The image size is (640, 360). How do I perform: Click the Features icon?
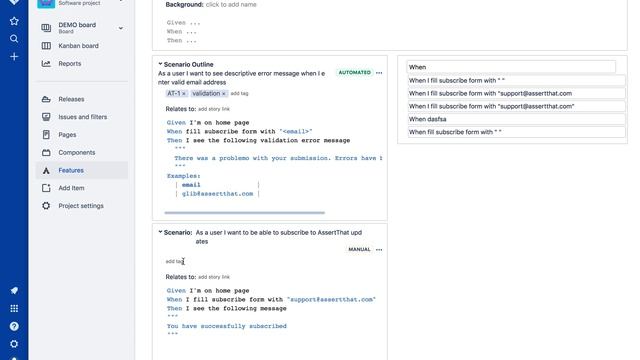[46, 171]
